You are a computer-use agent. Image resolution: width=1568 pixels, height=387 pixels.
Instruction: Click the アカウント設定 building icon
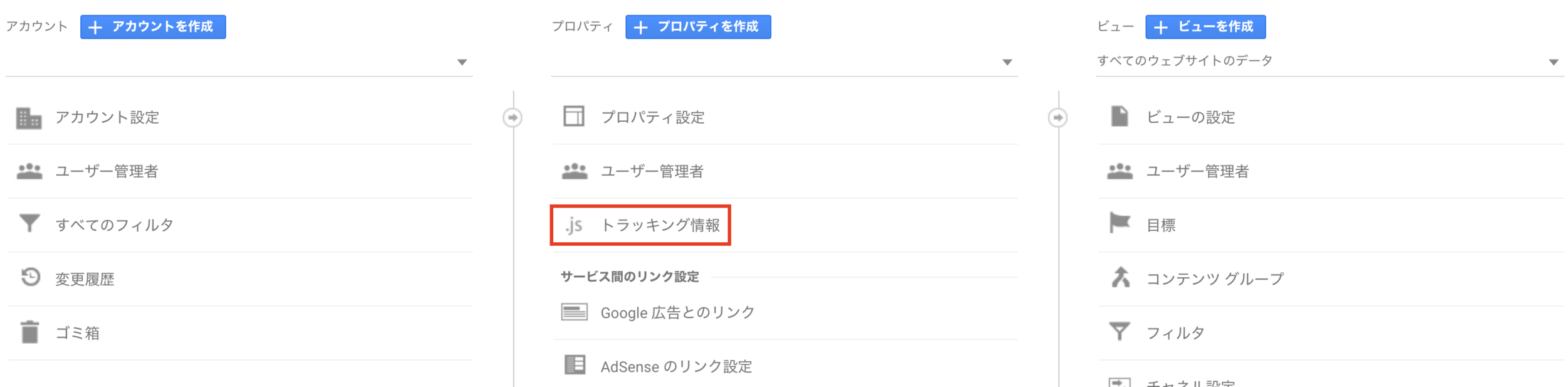(x=29, y=118)
